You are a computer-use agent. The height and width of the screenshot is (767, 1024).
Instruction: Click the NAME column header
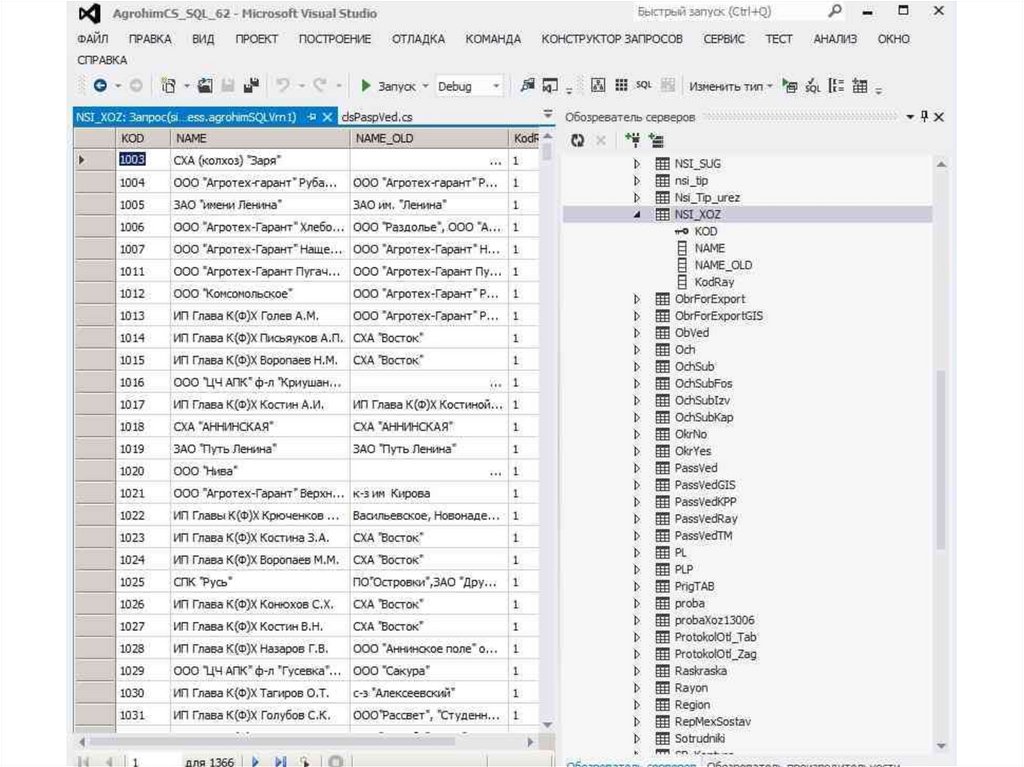click(190, 138)
